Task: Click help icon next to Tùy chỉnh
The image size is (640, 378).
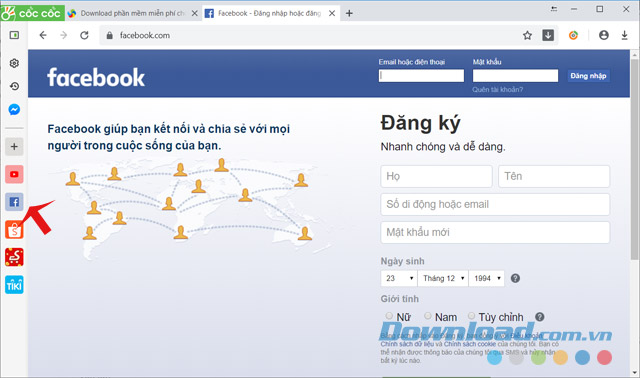Action: (540, 317)
